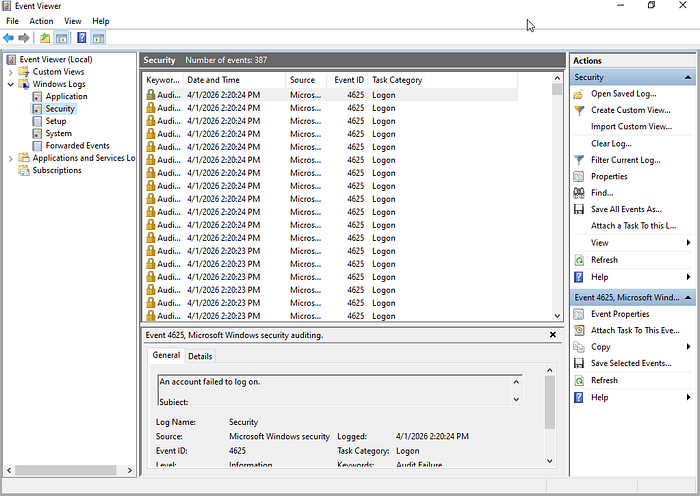Image resolution: width=700 pixels, height=496 pixels.
Task: Click the Up One Level folder icon
Action: coord(45,38)
